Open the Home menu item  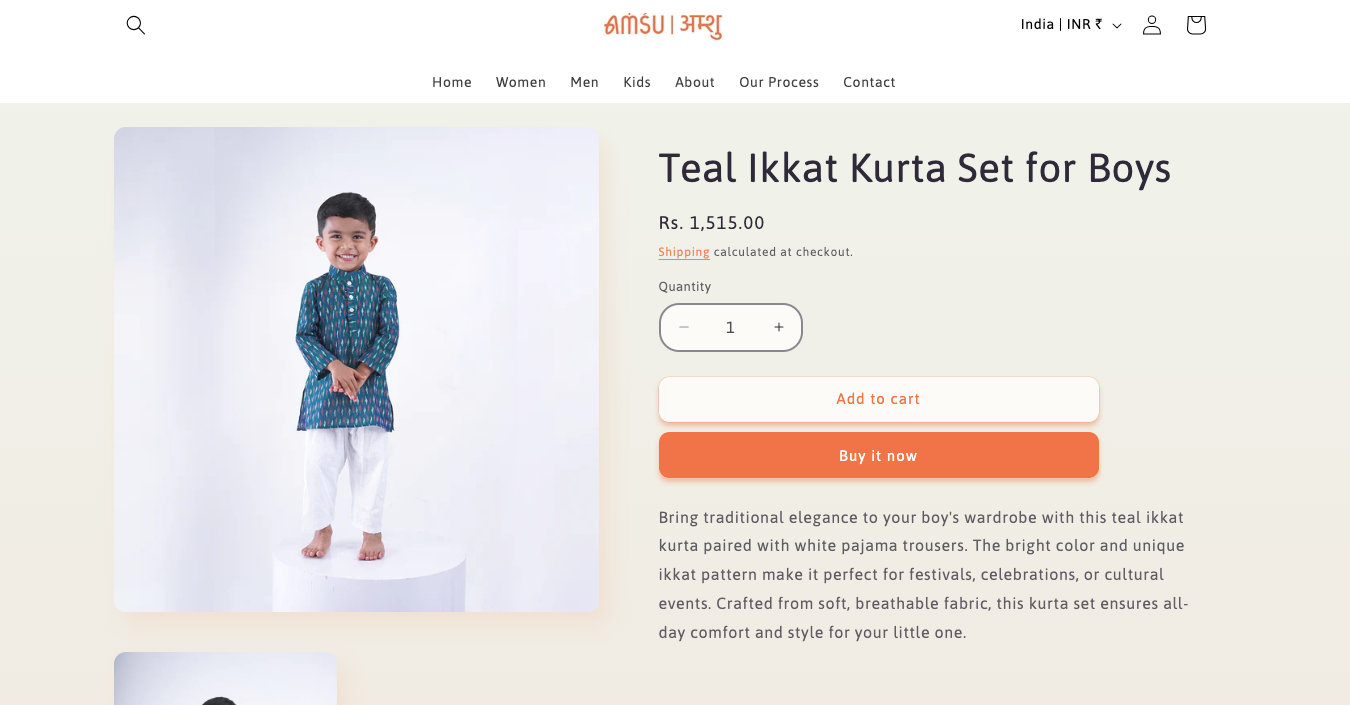coord(452,82)
